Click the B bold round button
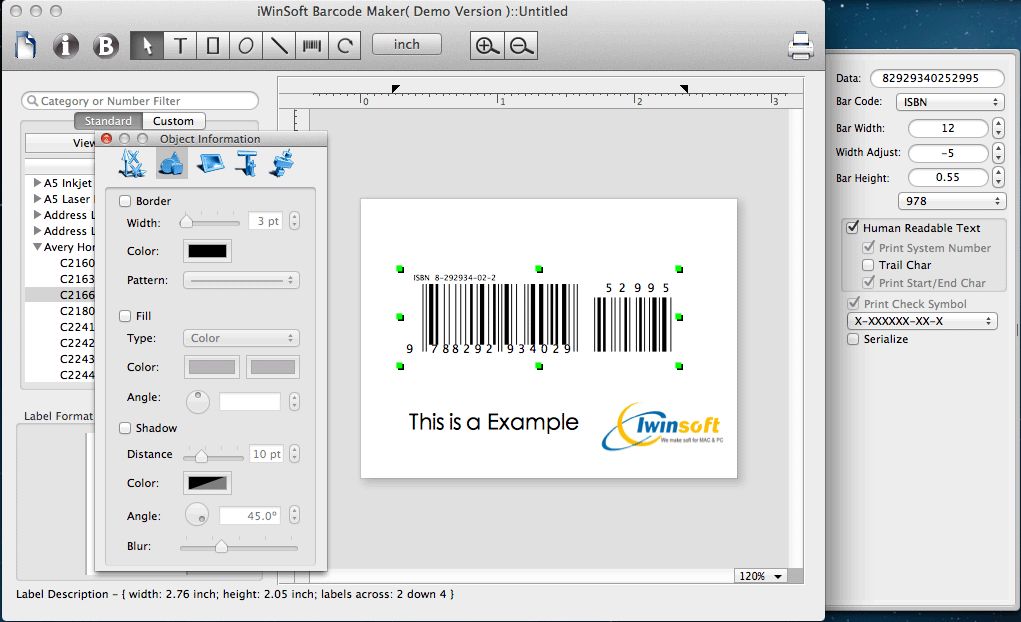 [106, 46]
